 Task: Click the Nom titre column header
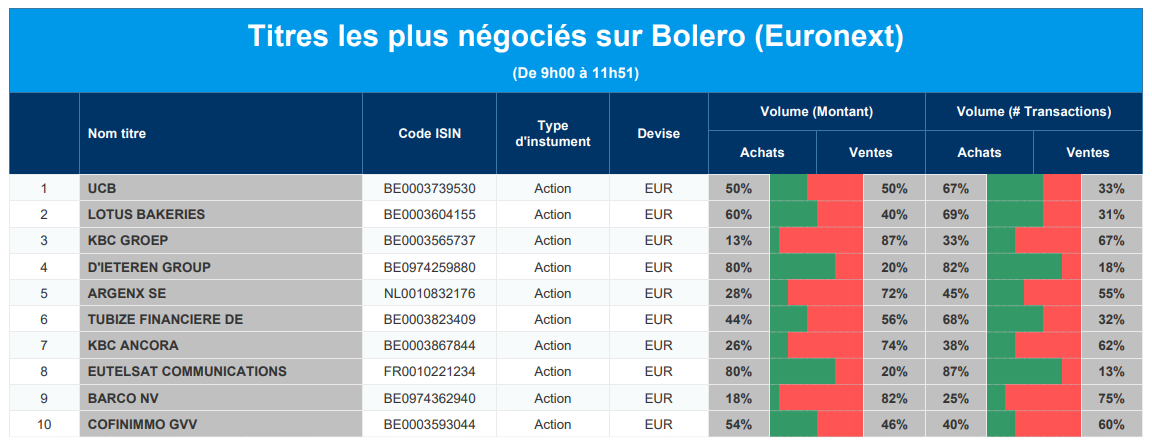(x=117, y=133)
